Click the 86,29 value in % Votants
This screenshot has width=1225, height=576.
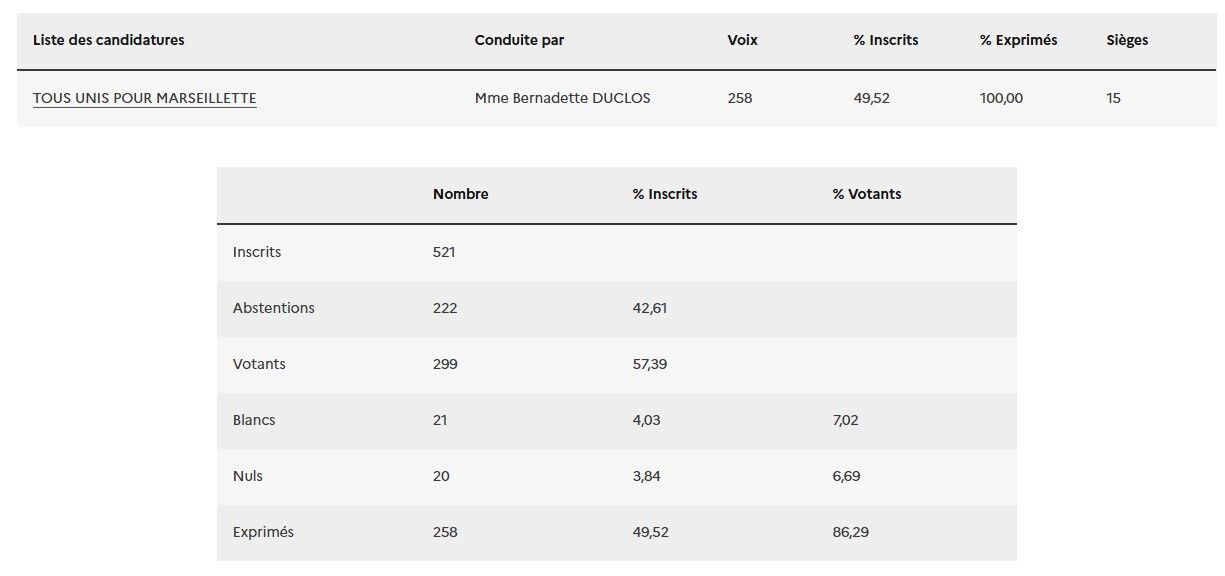(851, 532)
